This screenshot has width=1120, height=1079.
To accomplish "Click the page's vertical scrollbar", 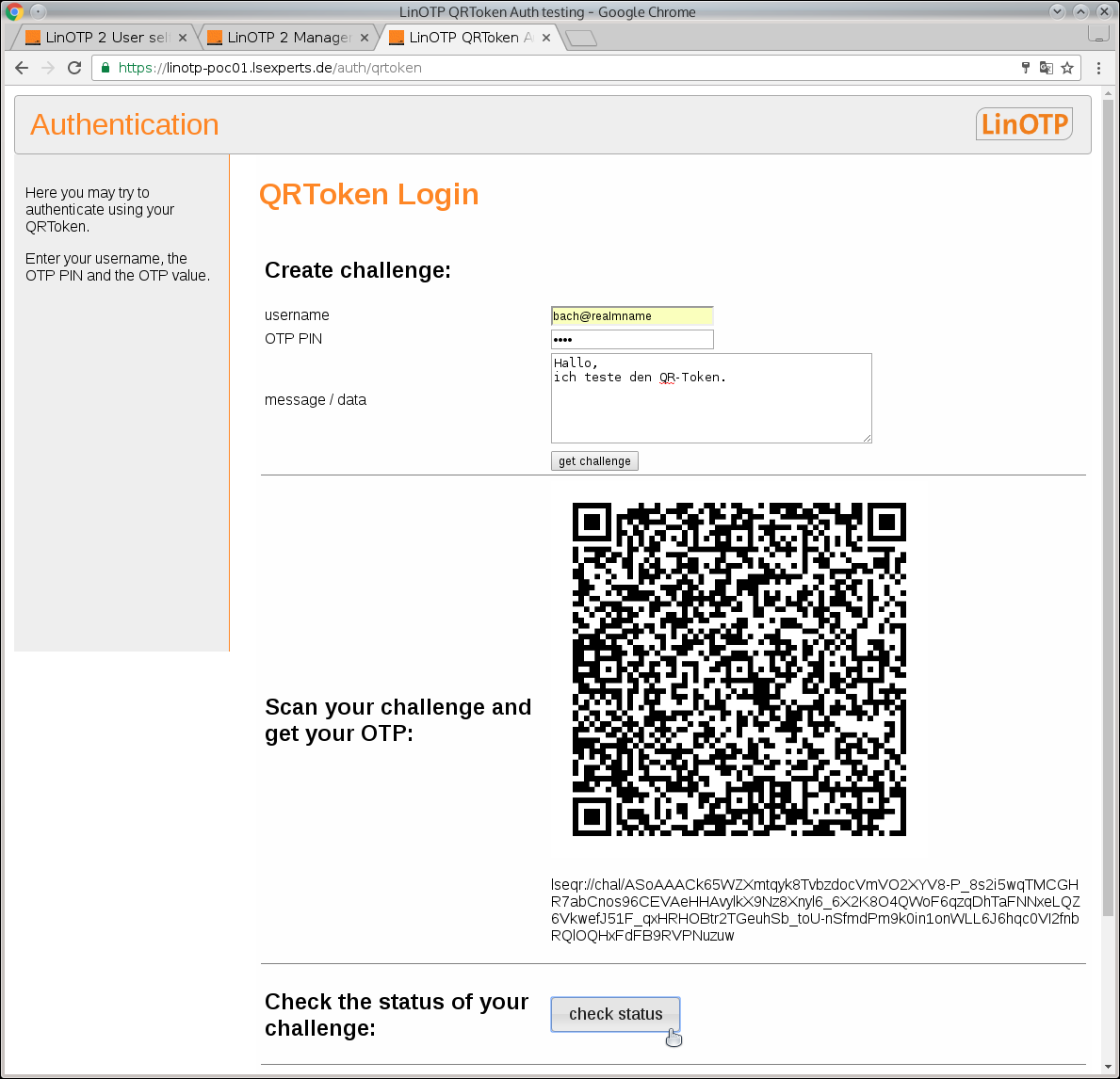I will pyautogui.click(x=1108, y=565).
